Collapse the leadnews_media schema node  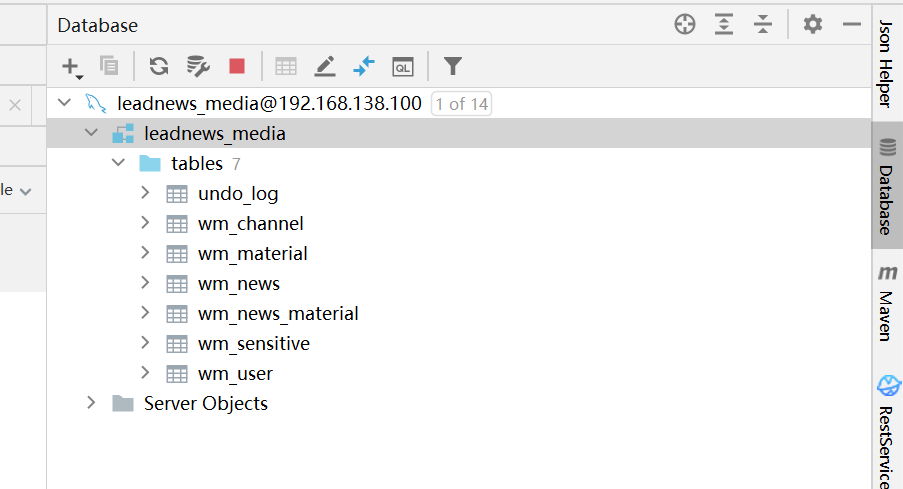point(92,133)
